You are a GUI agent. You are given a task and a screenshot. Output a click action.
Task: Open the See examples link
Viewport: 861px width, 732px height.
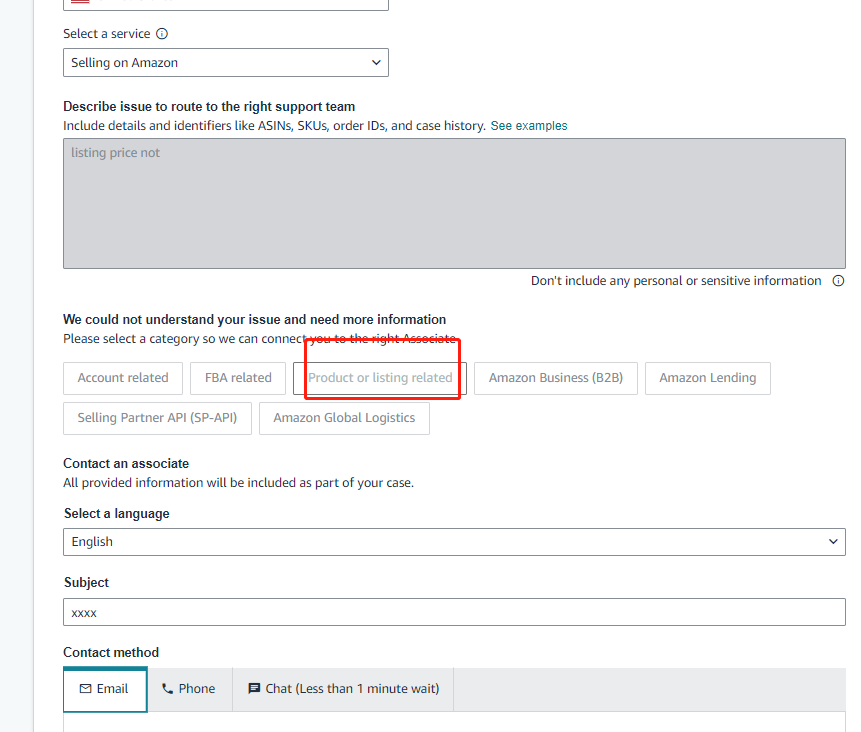529,126
